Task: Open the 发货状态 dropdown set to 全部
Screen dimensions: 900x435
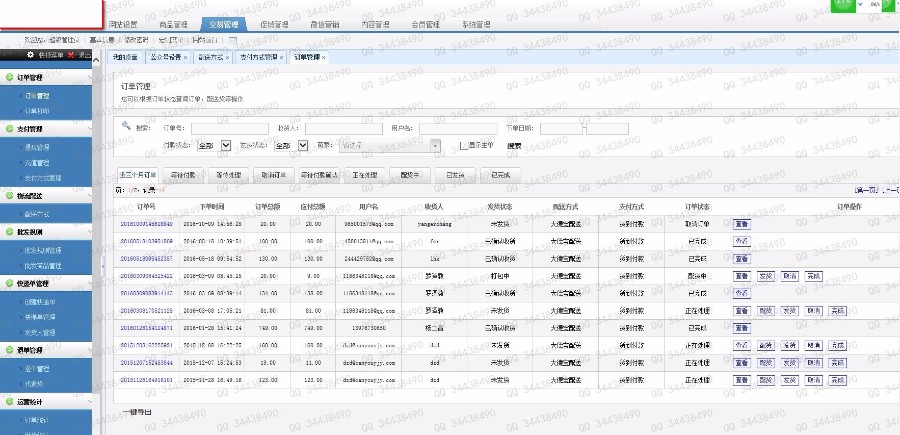Action: click(291, 146)
